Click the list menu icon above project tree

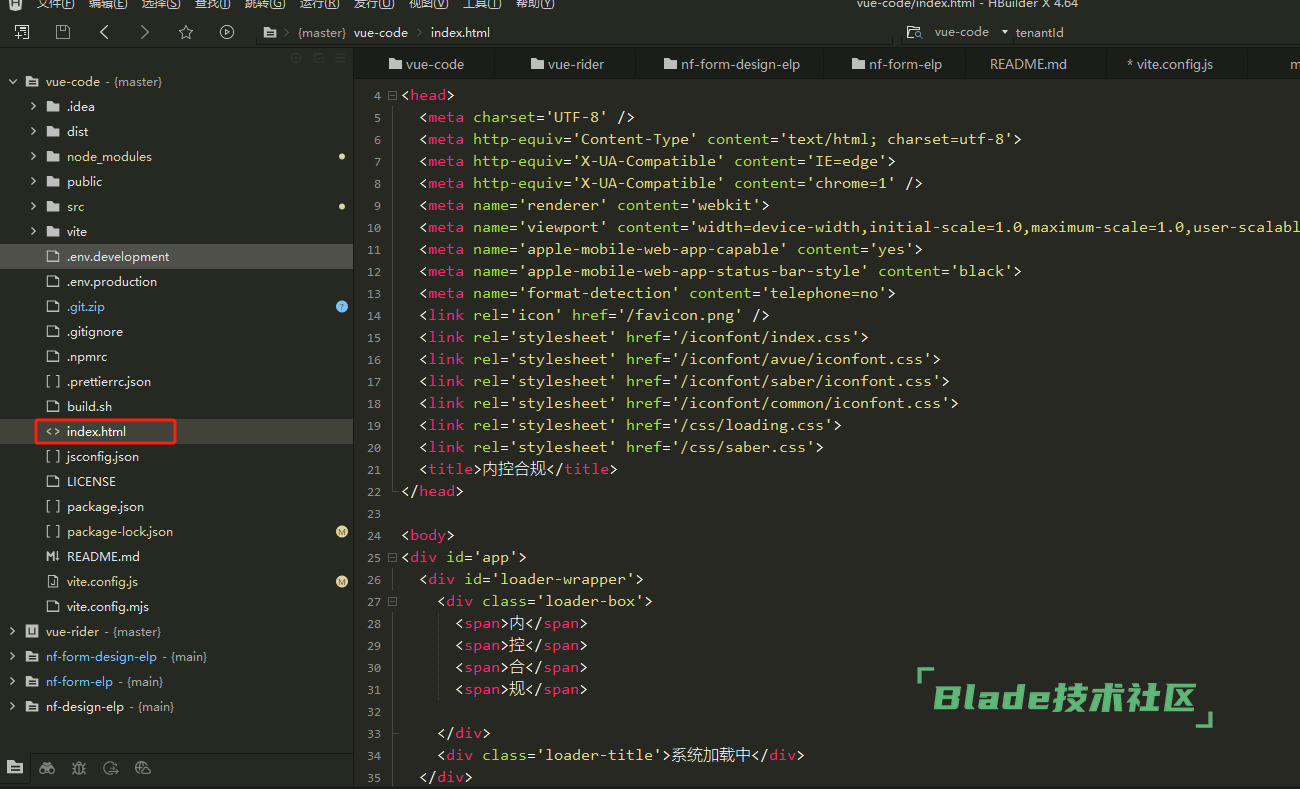341,58
